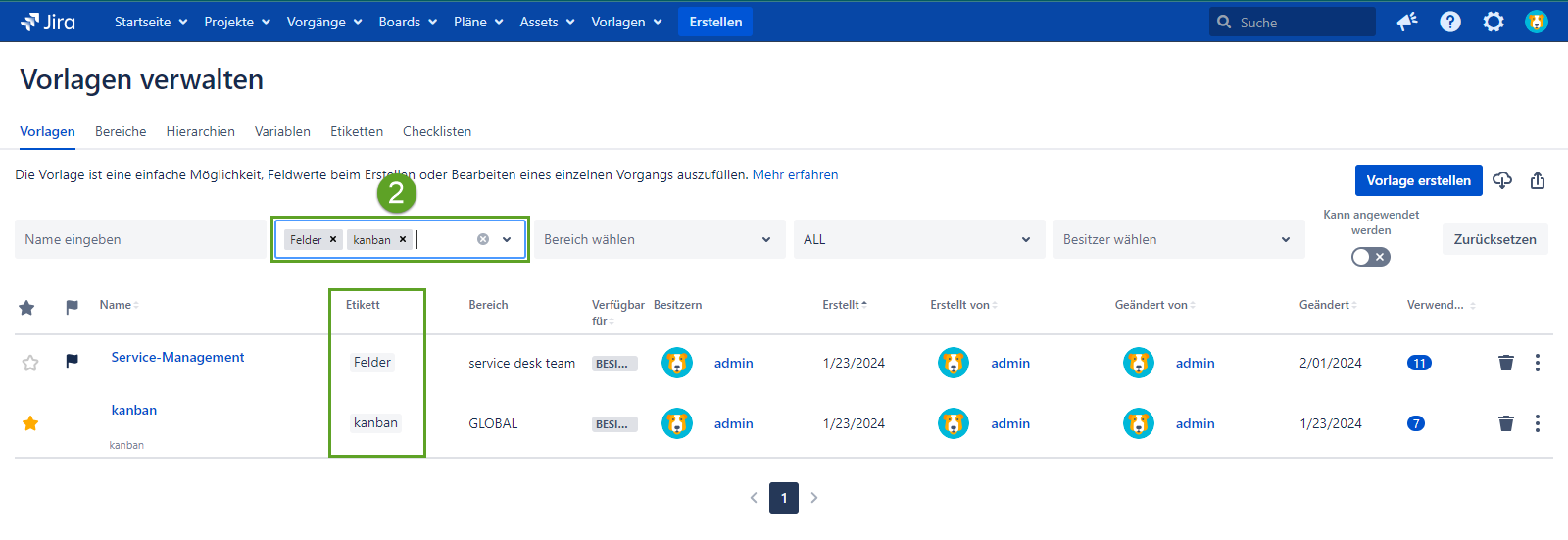Remove the 'Felder' label chip
Screen dimensions: 1568x540
point(333,239)
